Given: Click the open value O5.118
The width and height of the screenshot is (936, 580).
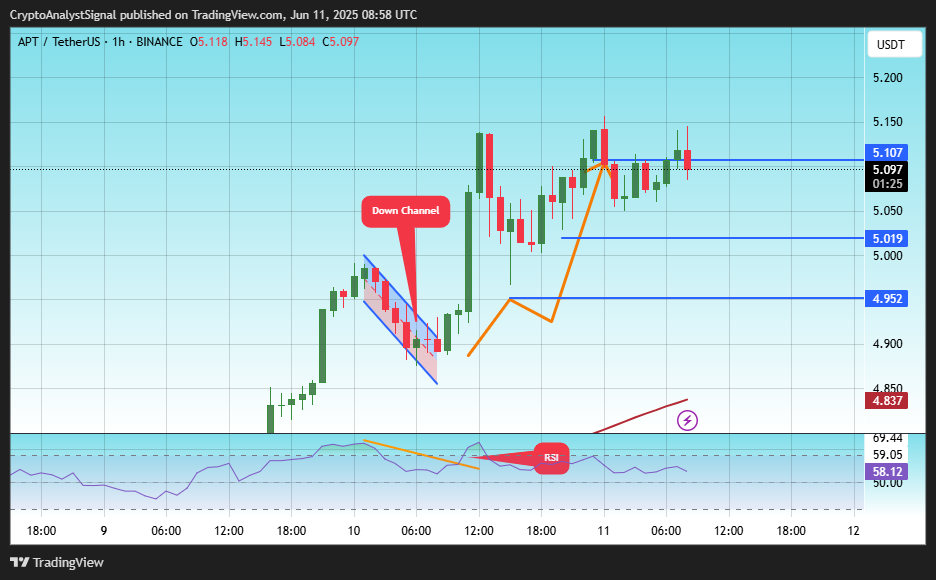Looking at the screenshot, I should 209,42.
